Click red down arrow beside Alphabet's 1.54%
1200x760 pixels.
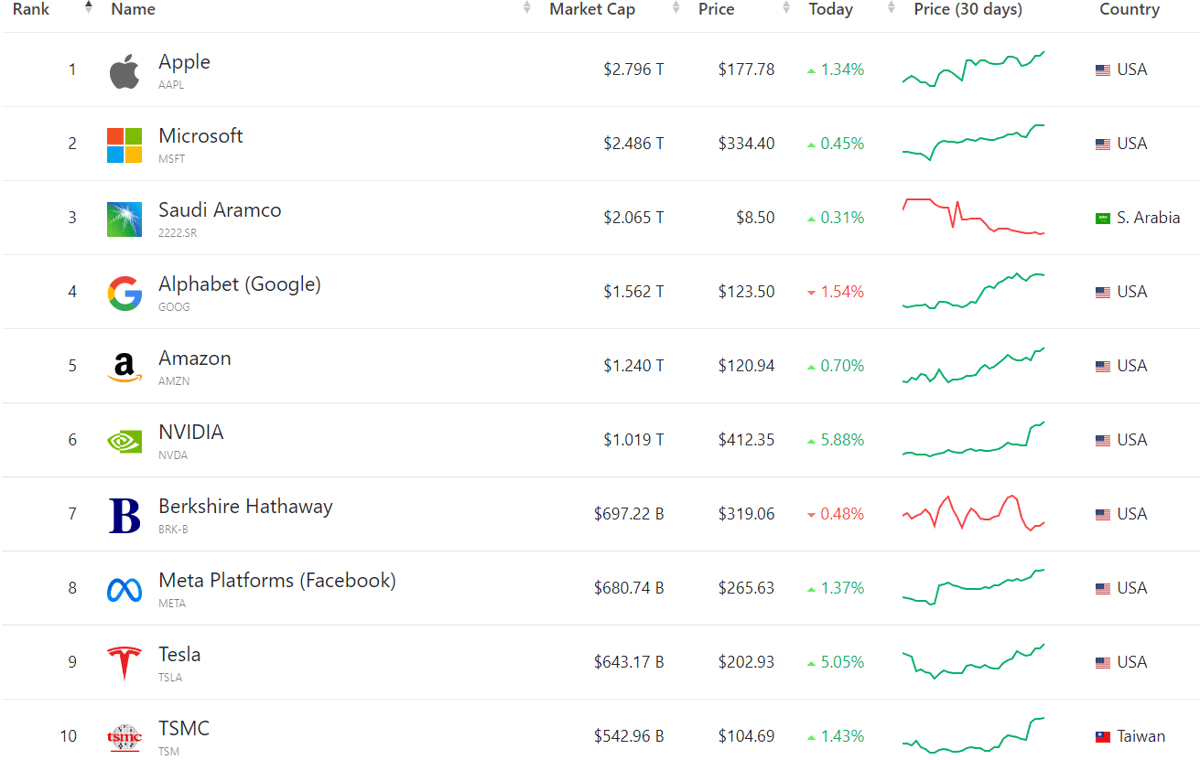click(811, 293)
